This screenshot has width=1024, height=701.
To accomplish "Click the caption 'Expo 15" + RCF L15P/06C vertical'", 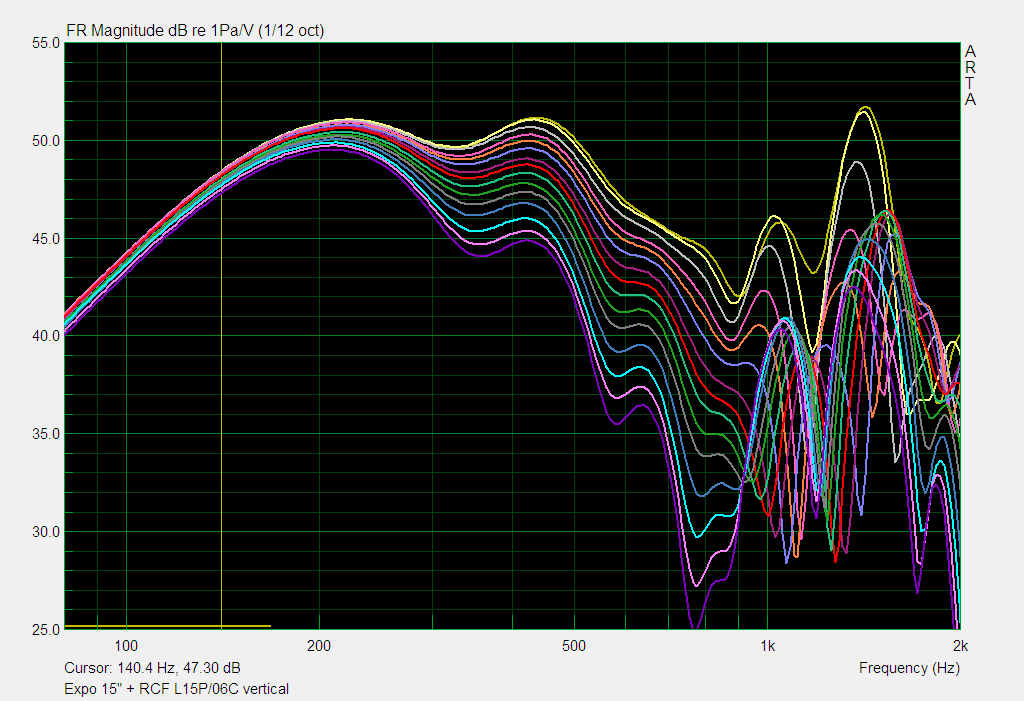I will 176,689.
